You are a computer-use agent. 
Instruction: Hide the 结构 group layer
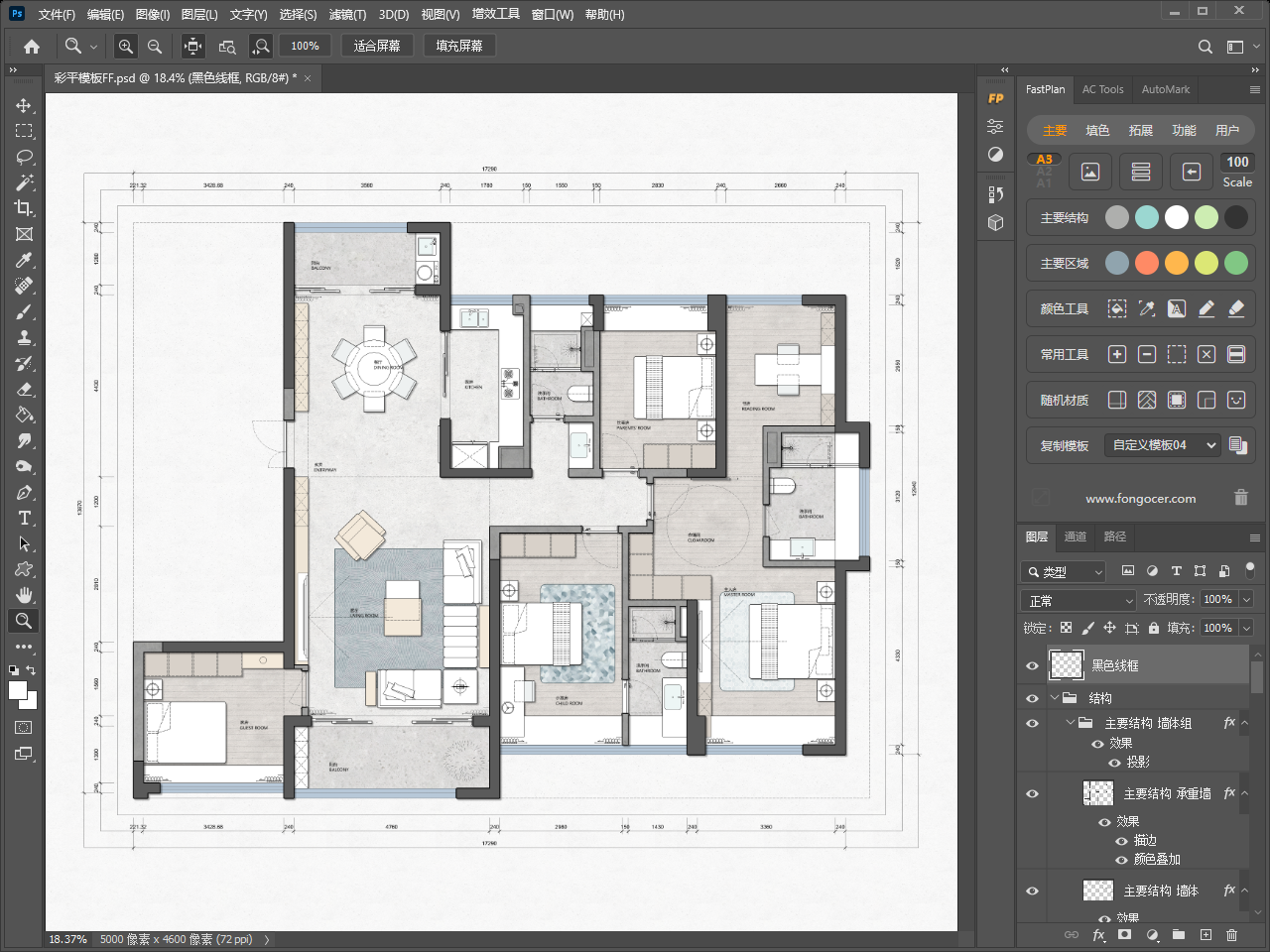1032,698
